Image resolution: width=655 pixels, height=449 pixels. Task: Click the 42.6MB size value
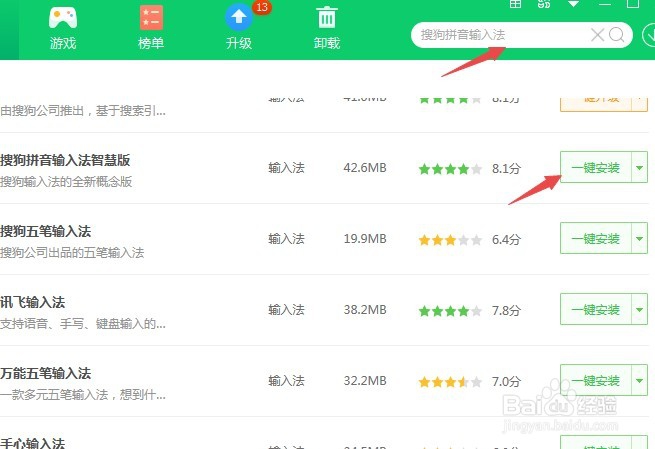coord(365,168)
